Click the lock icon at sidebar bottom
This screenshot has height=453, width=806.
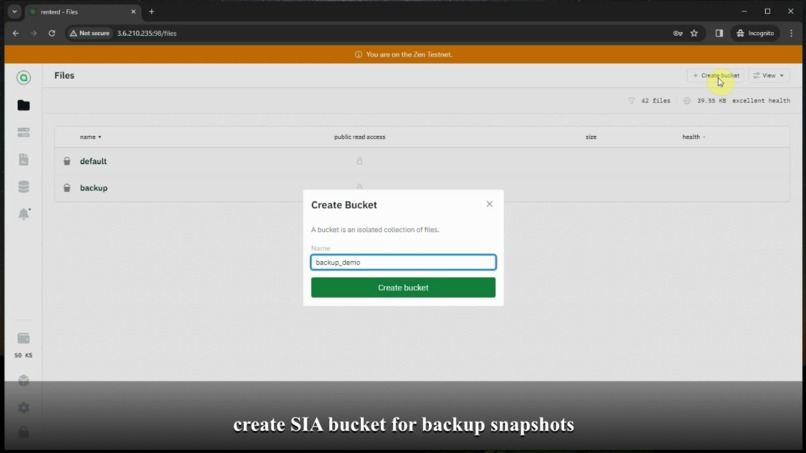pos(24,432)
